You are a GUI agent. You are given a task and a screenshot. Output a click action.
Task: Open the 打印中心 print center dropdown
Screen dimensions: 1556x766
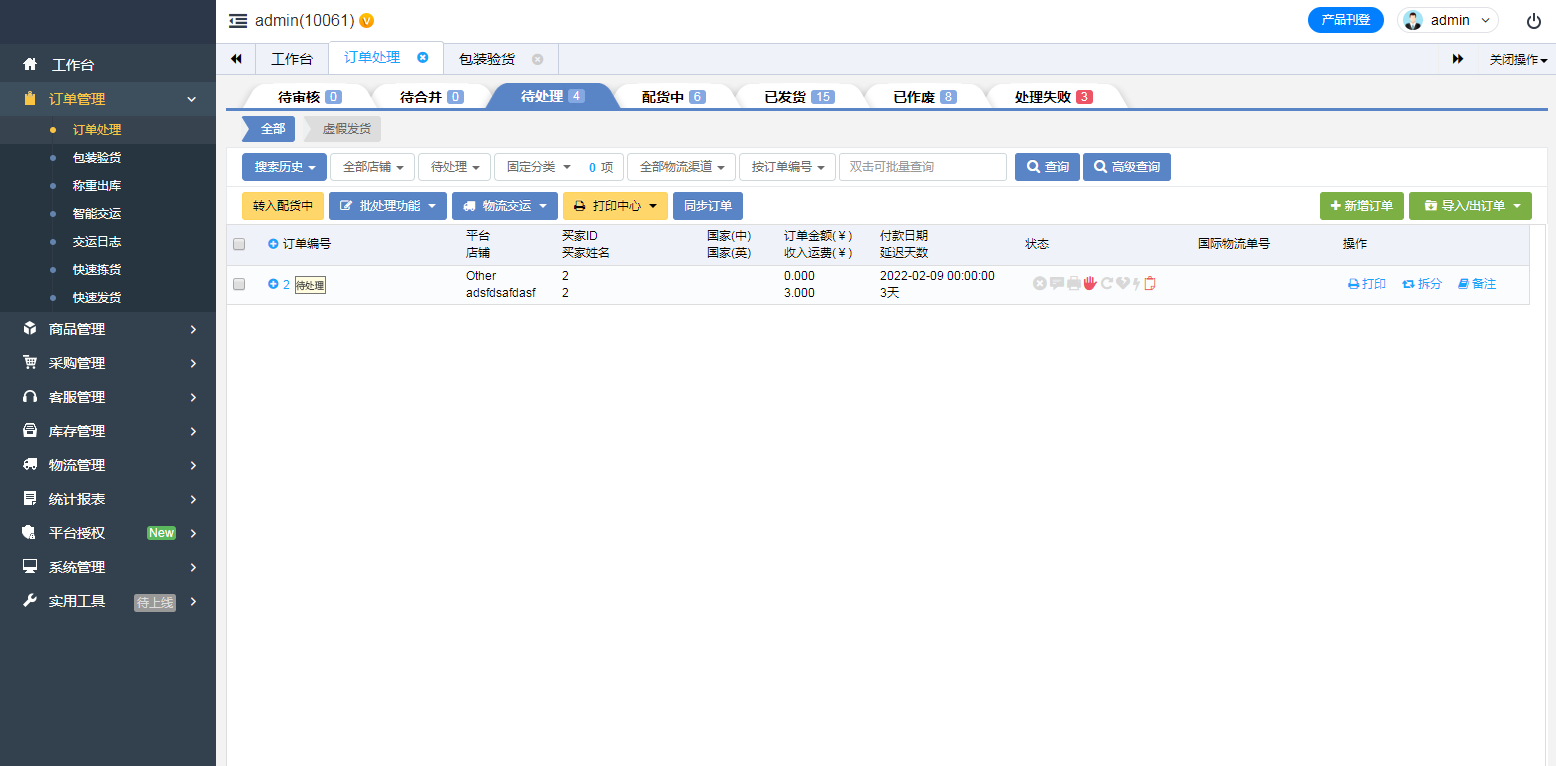click(615, 206)
